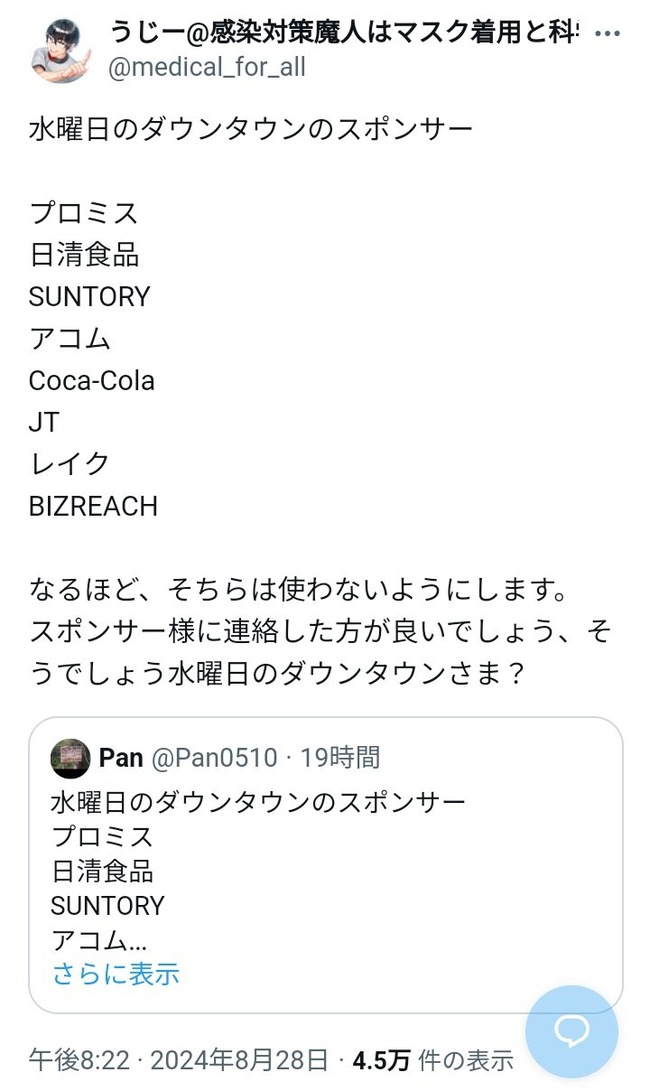
Task: Click Coca-Cola line in the main tweet
Action: tap(92, 381)
